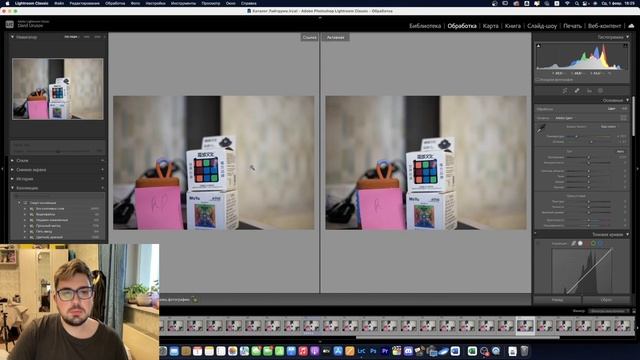640x360 pixels.
Task: Select the red channel curve icon
Action: pos(587,243)
